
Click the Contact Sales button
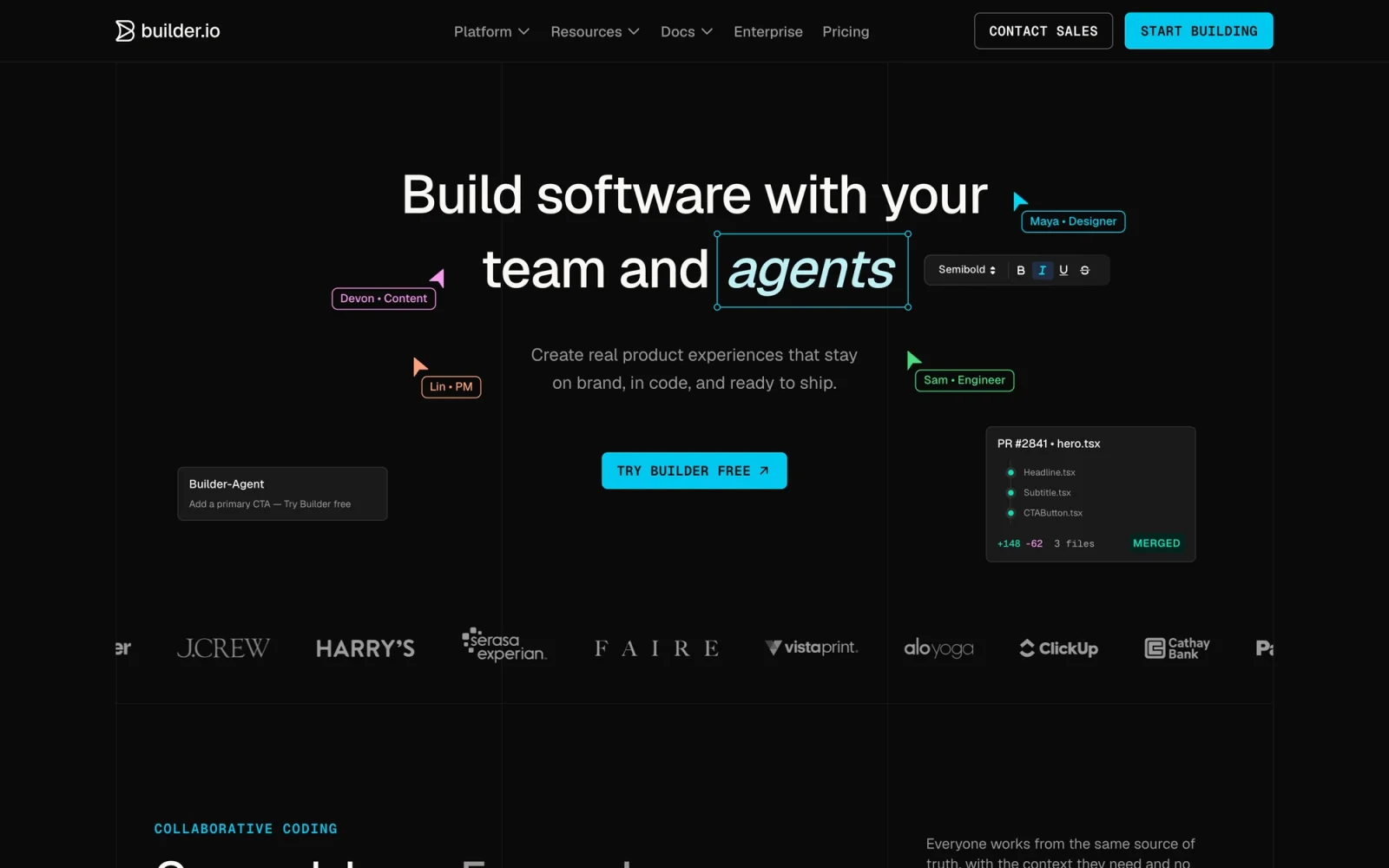coord(1043,31)
